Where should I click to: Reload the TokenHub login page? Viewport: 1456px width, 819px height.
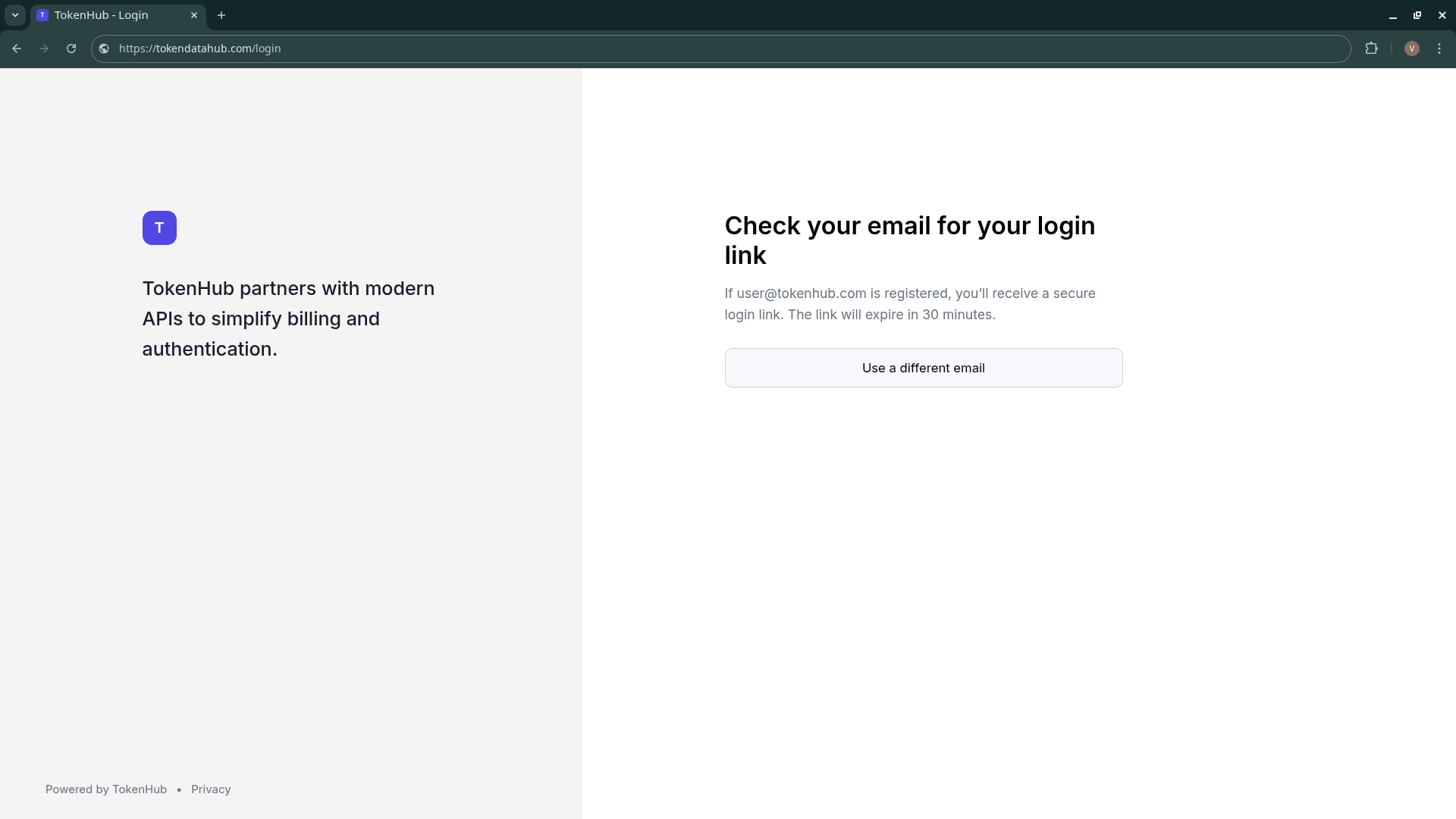click(71, 49)
